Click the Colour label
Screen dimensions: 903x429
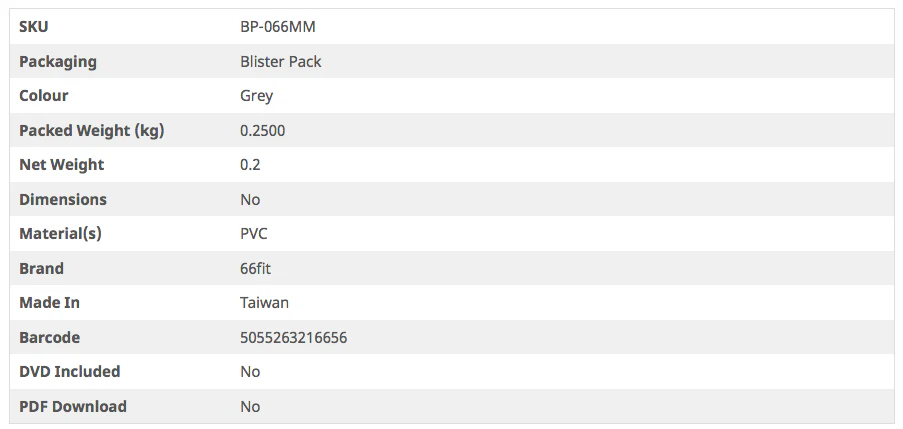click(44, 96)
